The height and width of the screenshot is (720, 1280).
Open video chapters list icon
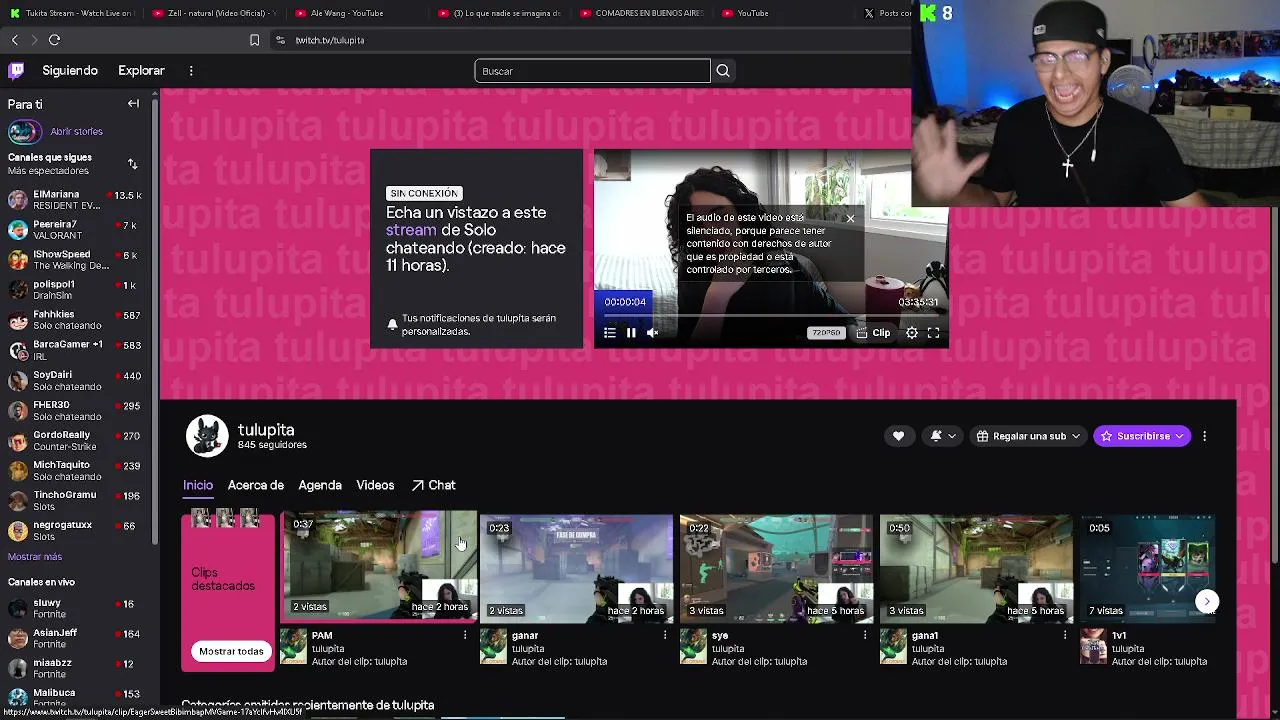point(610,333)
